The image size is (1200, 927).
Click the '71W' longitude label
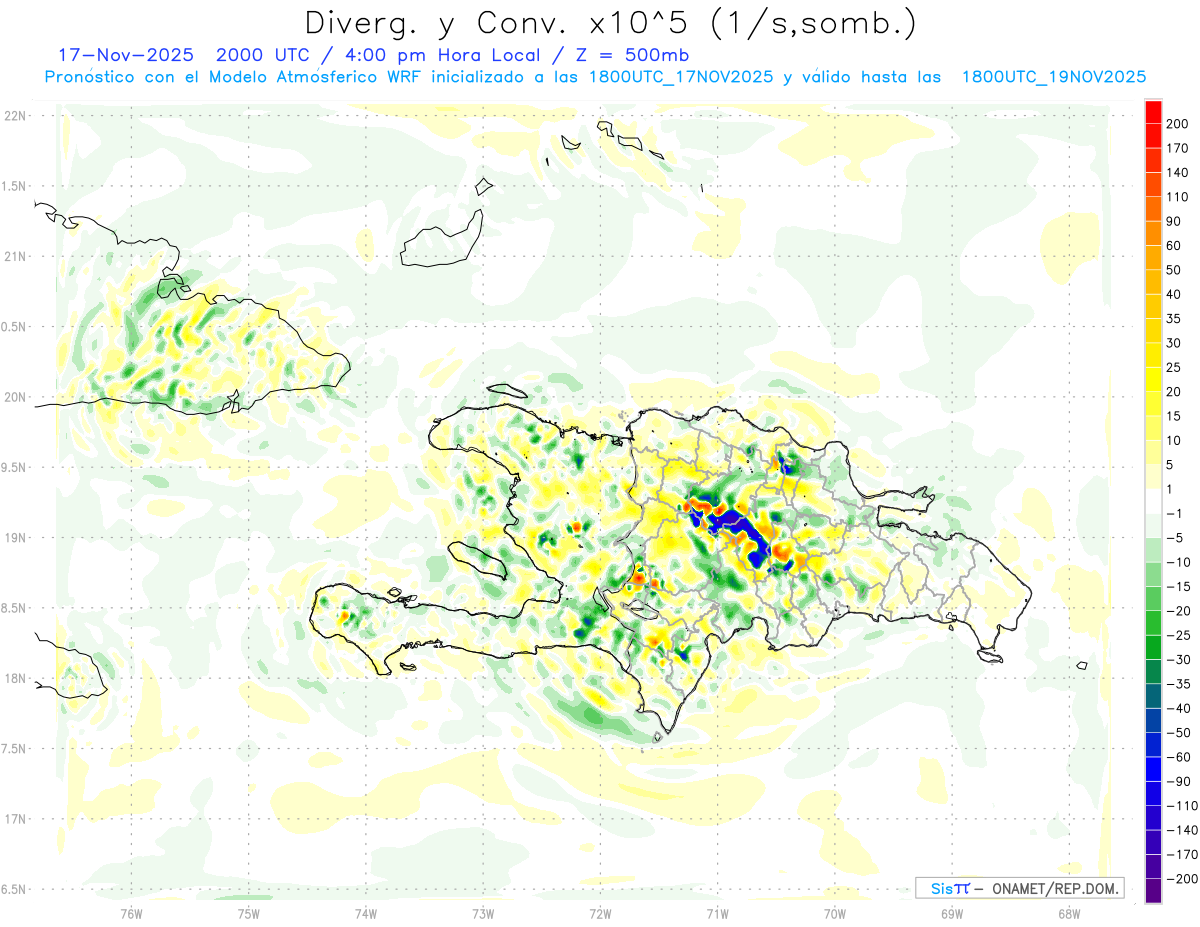[x=716, y=913]
